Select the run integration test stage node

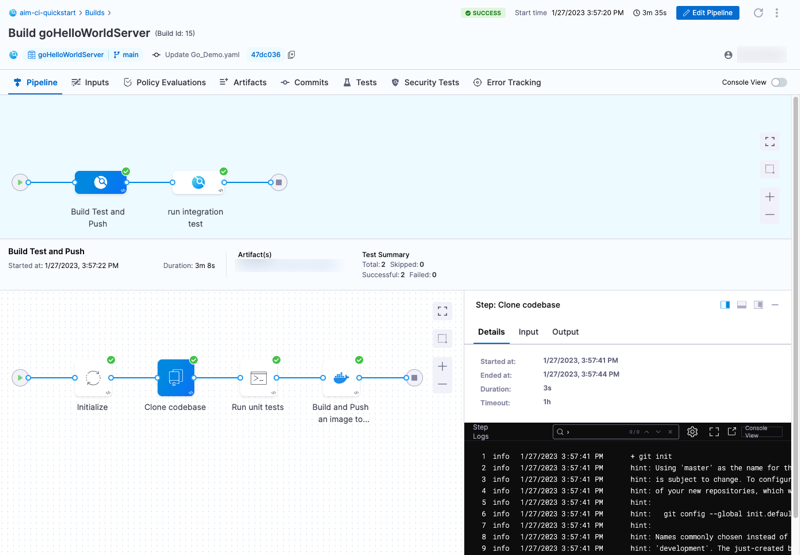tap(197, 183)
